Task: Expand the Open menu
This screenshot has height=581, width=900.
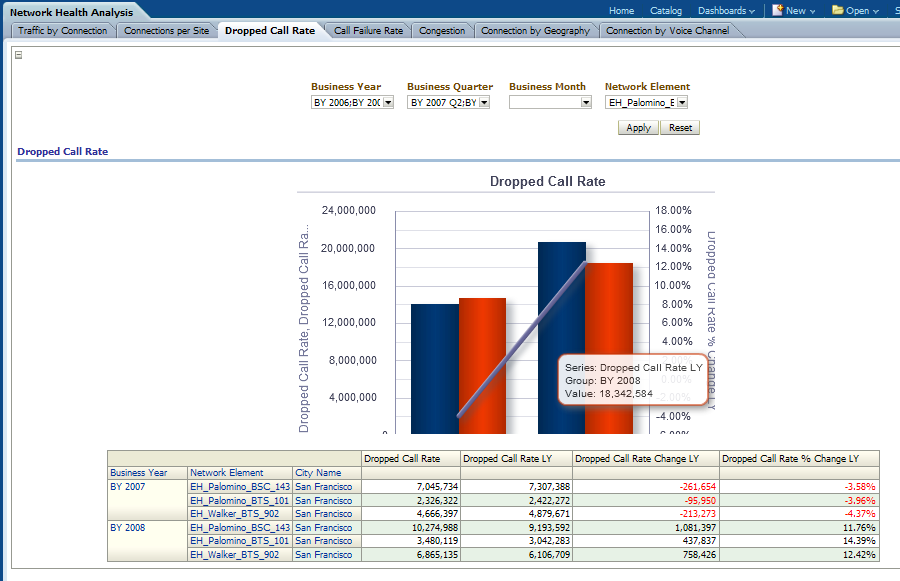Action: 862,11
